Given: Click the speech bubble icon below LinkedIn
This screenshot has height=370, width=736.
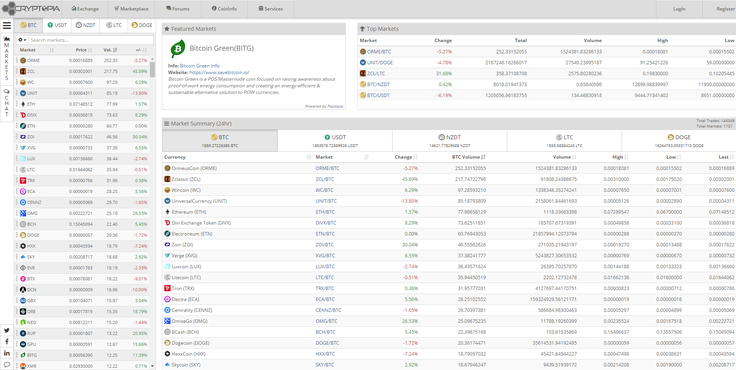Looking at the screenshot, I should [7, 364].
